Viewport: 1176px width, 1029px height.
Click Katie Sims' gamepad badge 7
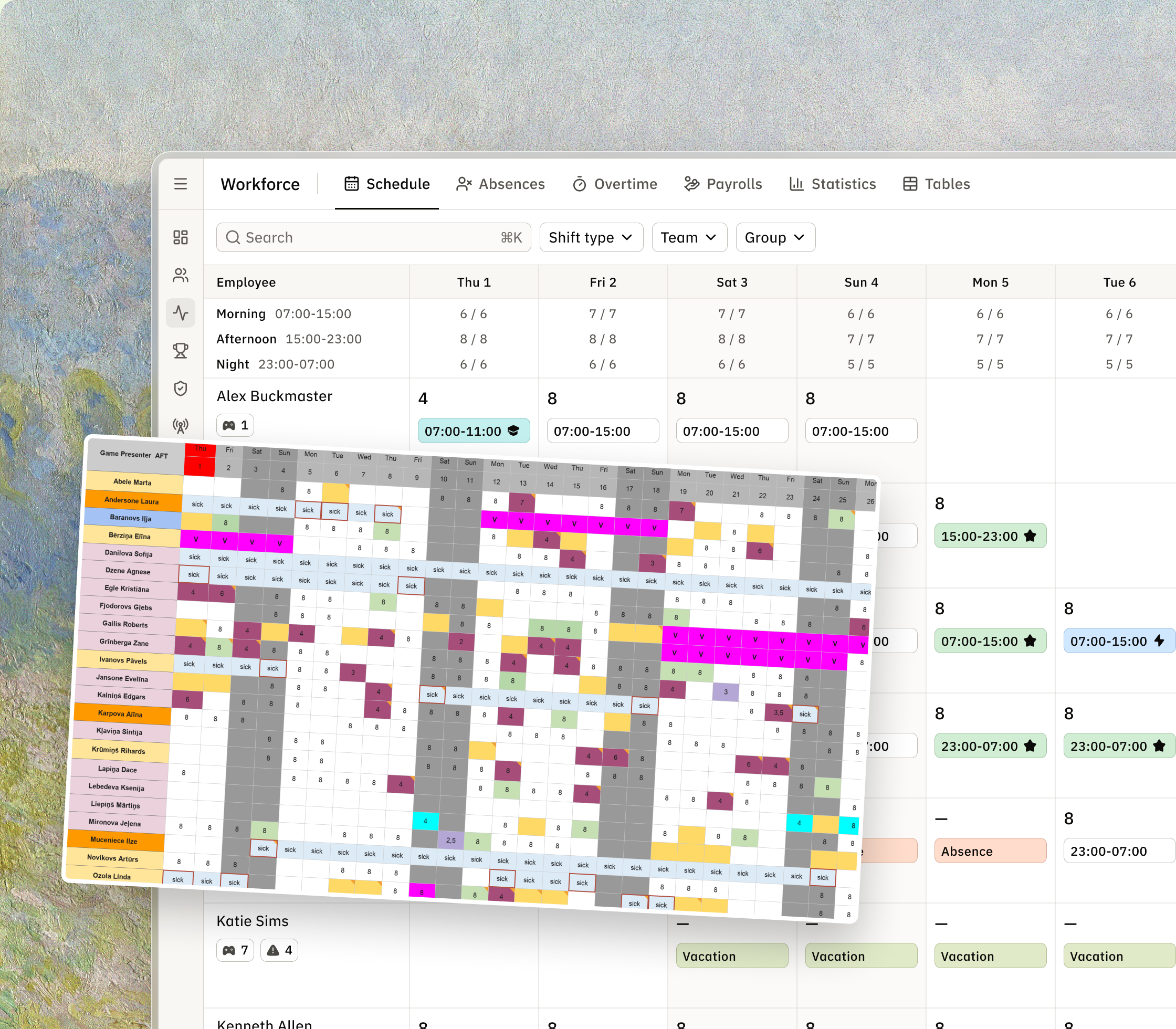(235, 950)
